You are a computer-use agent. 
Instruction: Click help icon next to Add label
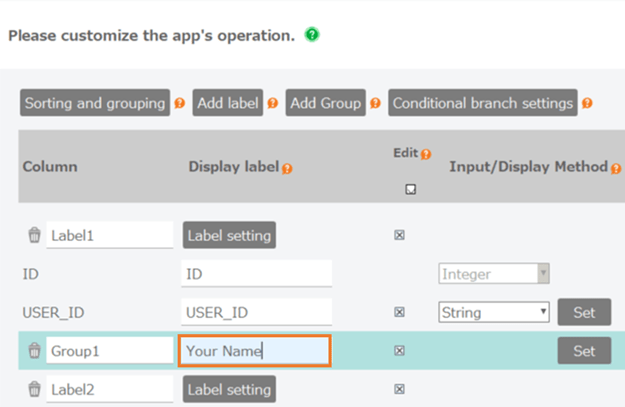272,103
